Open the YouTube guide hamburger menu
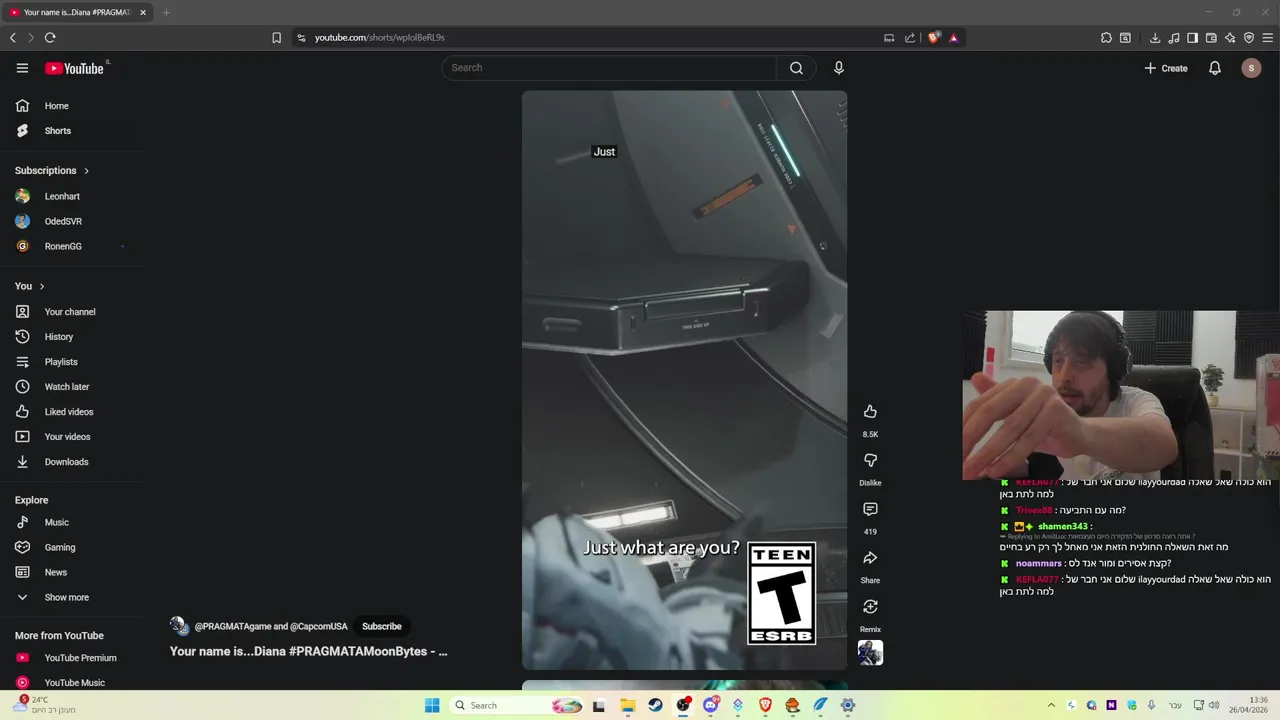 click(22, 68)
